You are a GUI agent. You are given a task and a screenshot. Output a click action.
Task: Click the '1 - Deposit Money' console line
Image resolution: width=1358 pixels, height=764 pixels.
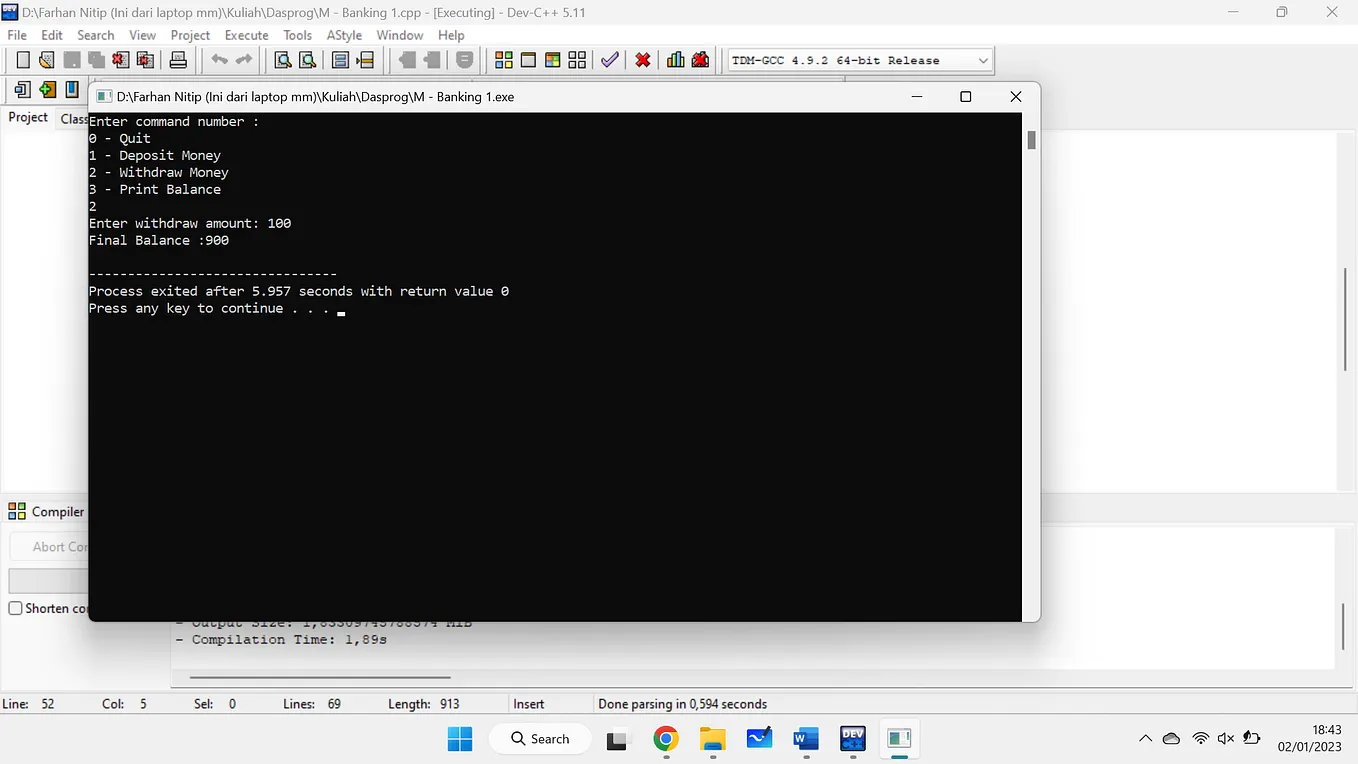[155, 155]
